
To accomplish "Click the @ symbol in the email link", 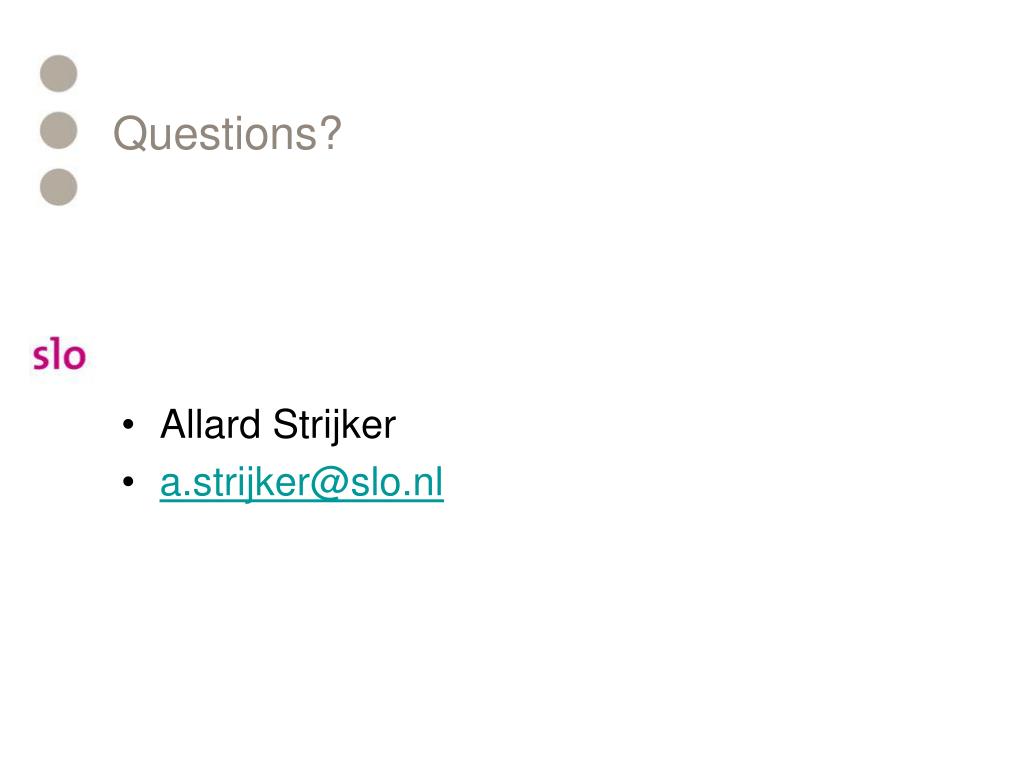I will 329,484.
